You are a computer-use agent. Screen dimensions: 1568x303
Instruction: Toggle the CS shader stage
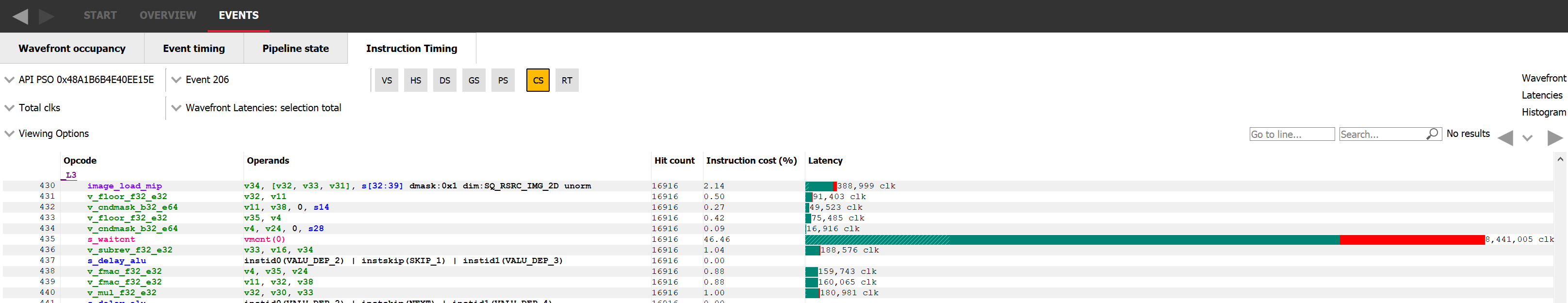pos(538,81)
